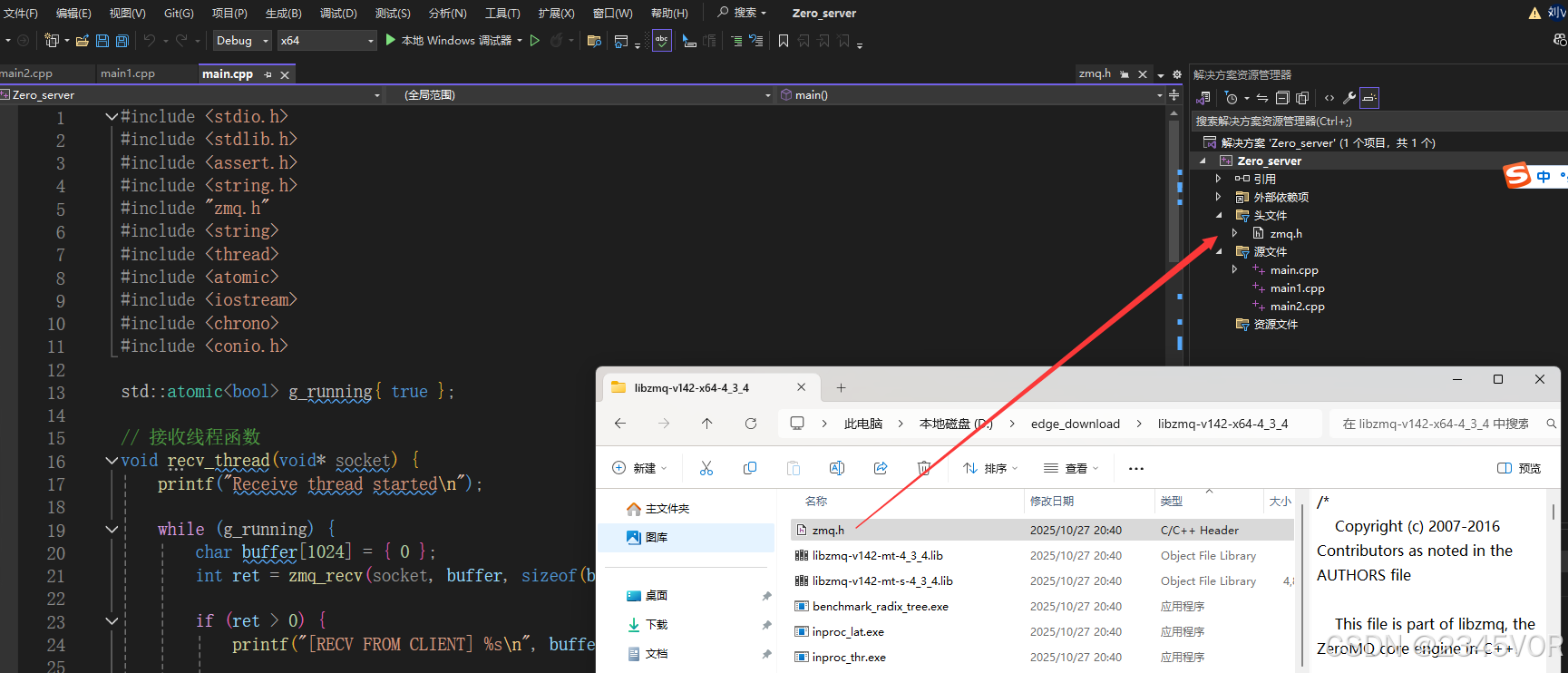Switch to the zmq.h preview tab
Viewport: 1568px width, 673px height.
click(x=1095, y=73)
